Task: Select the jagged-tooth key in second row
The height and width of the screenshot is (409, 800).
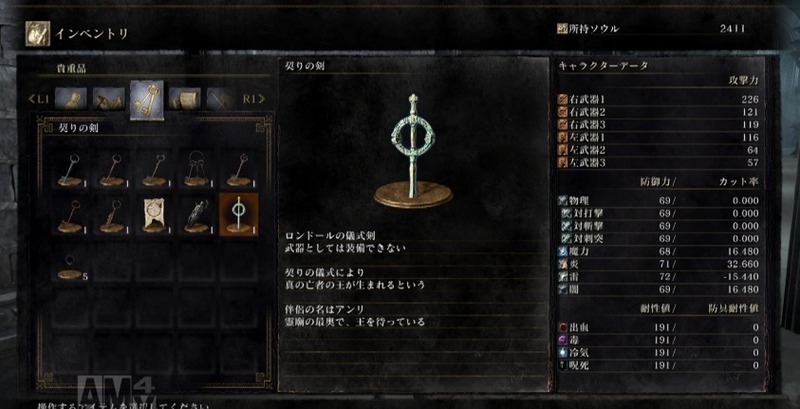Action: click(112, 214)
